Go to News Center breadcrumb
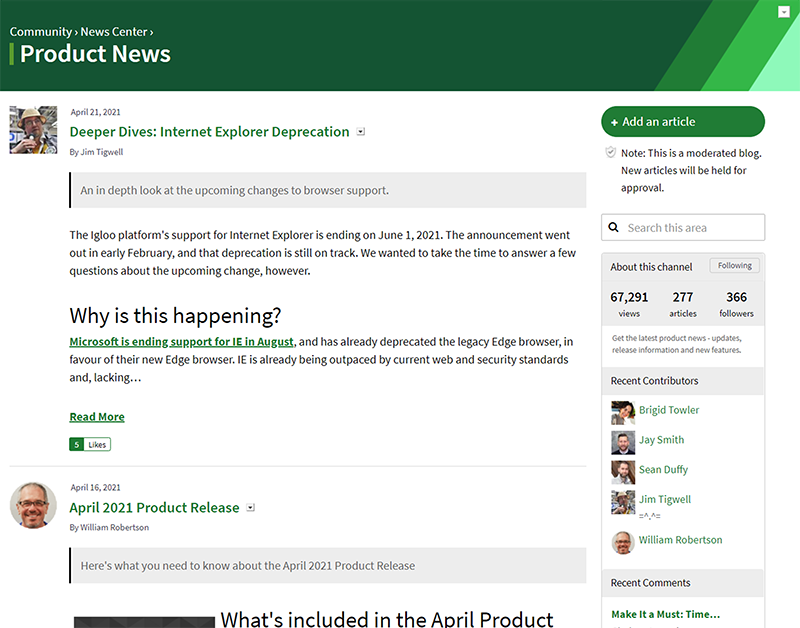The height and width of the screenshot is (628, 800). point(113,32)
